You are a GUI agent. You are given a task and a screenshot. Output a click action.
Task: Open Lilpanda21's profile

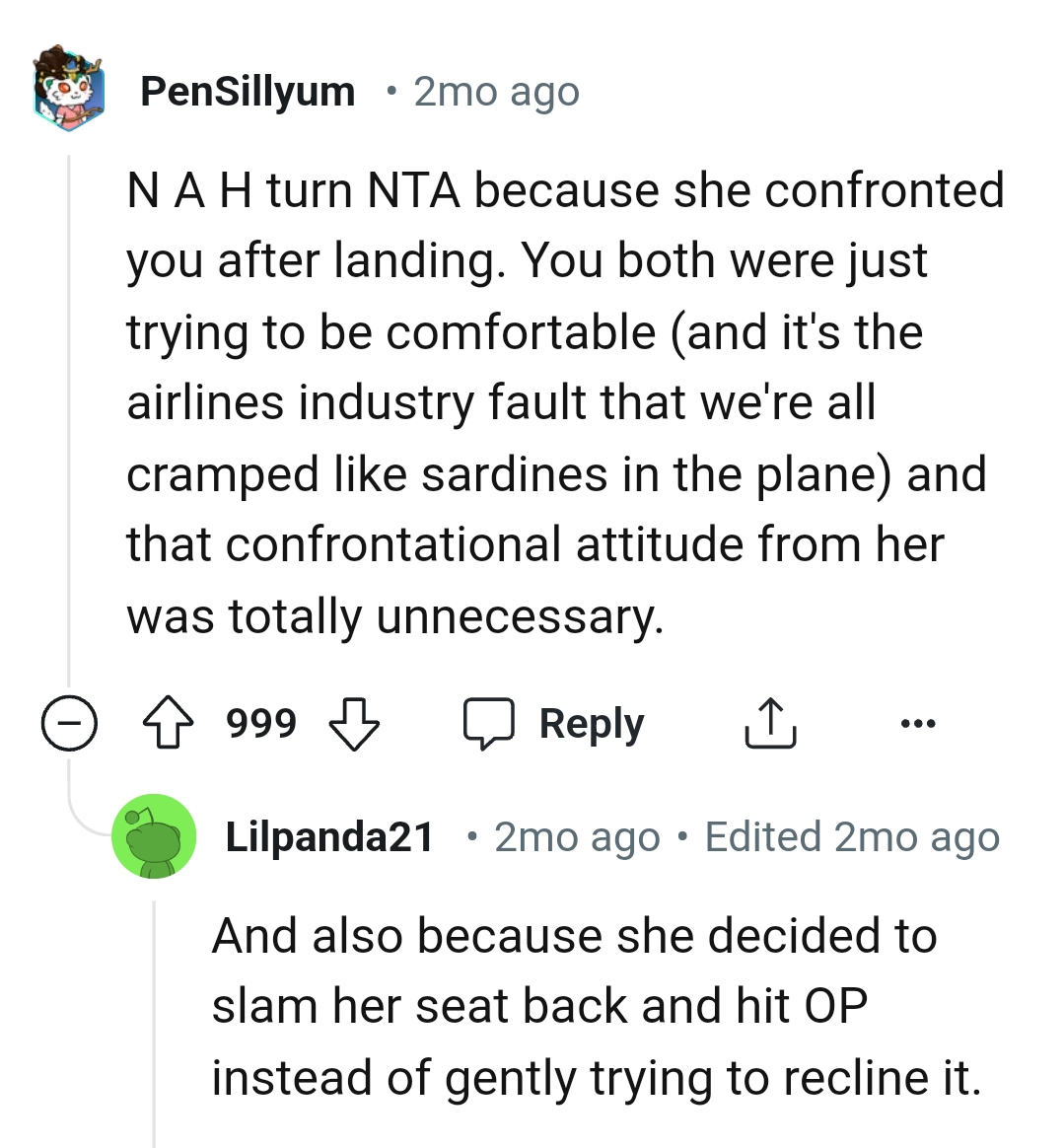330,836
